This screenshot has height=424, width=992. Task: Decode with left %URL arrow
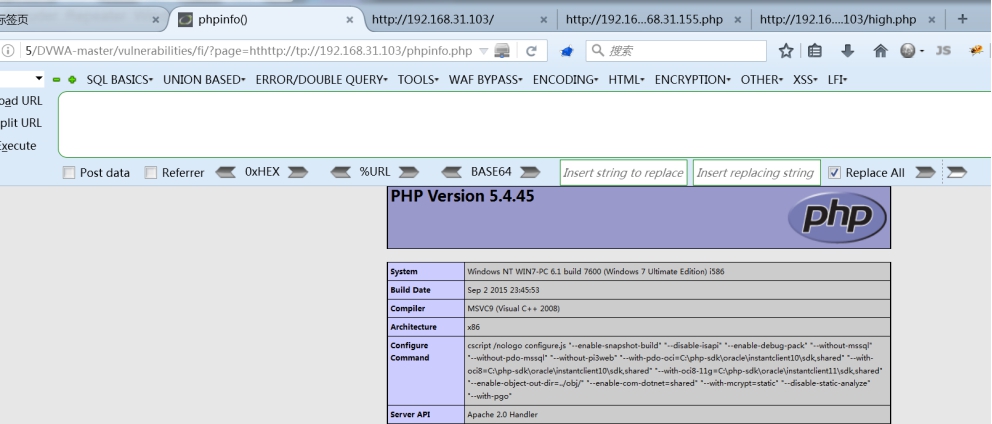341,172
